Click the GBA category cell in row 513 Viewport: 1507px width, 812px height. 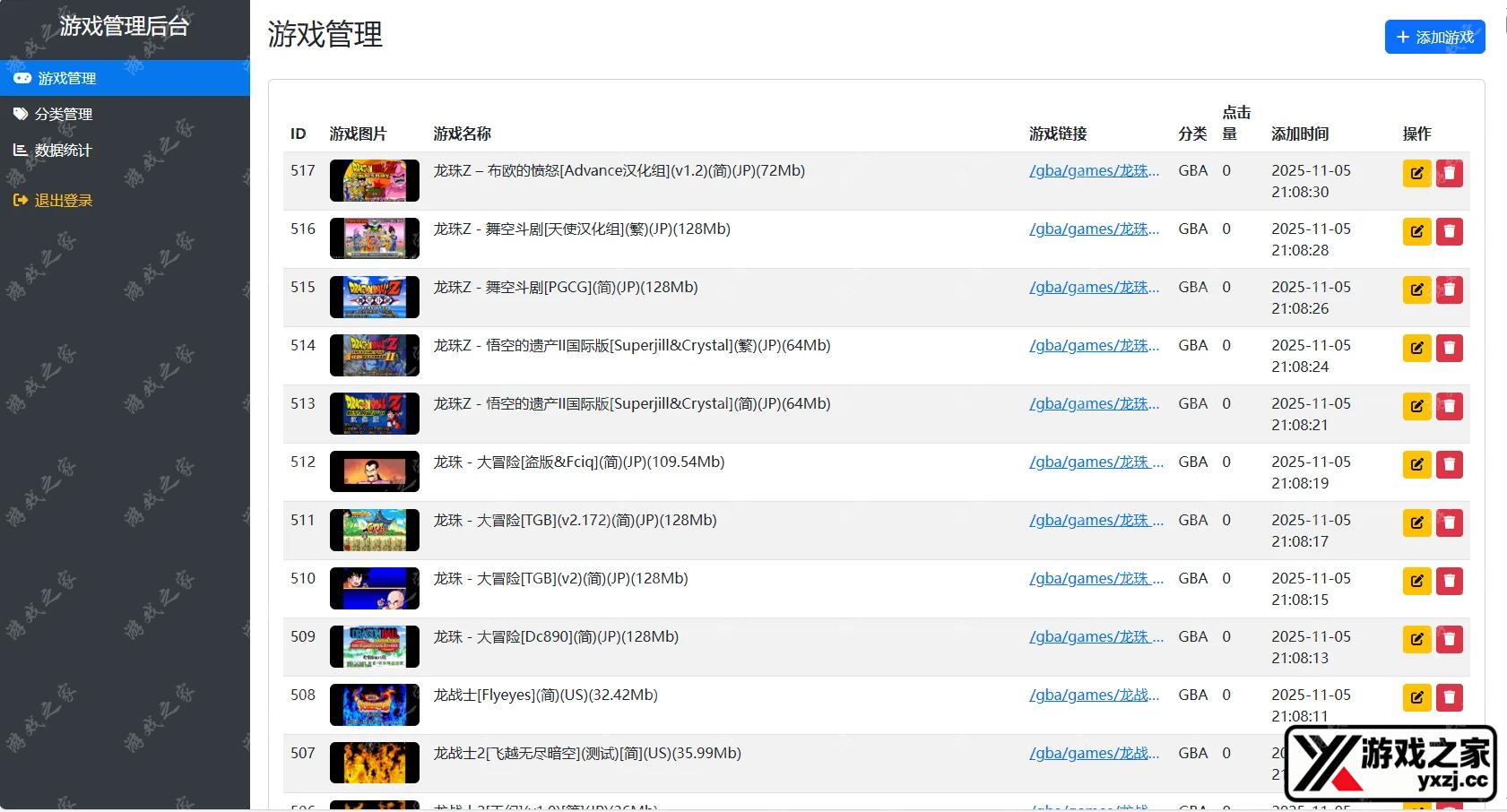(1193, 403)
